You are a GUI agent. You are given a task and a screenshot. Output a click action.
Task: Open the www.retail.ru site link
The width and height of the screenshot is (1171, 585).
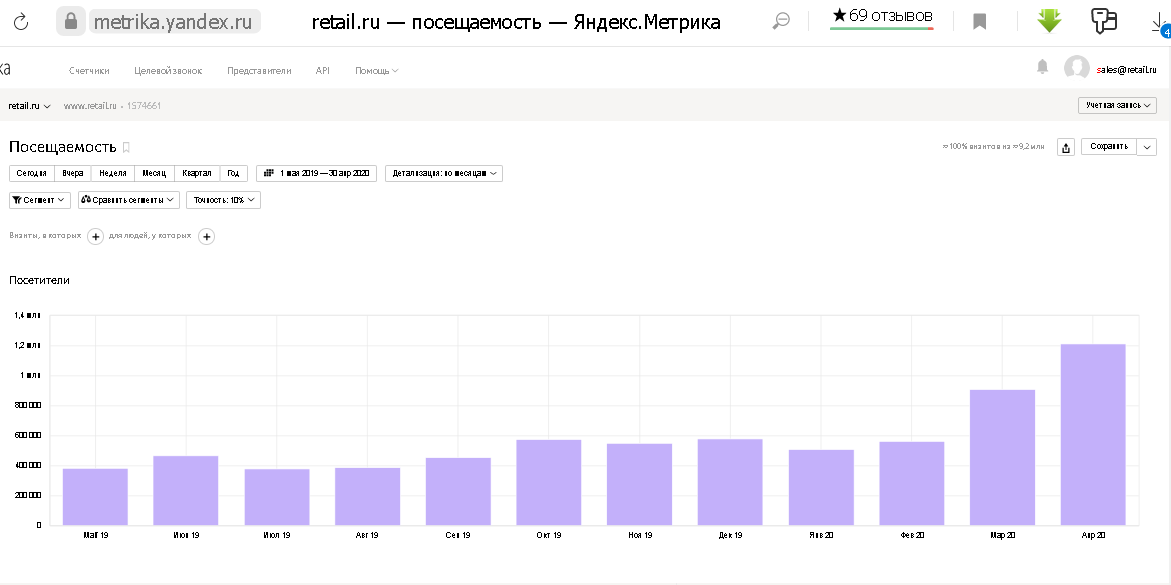click(90, 106)
